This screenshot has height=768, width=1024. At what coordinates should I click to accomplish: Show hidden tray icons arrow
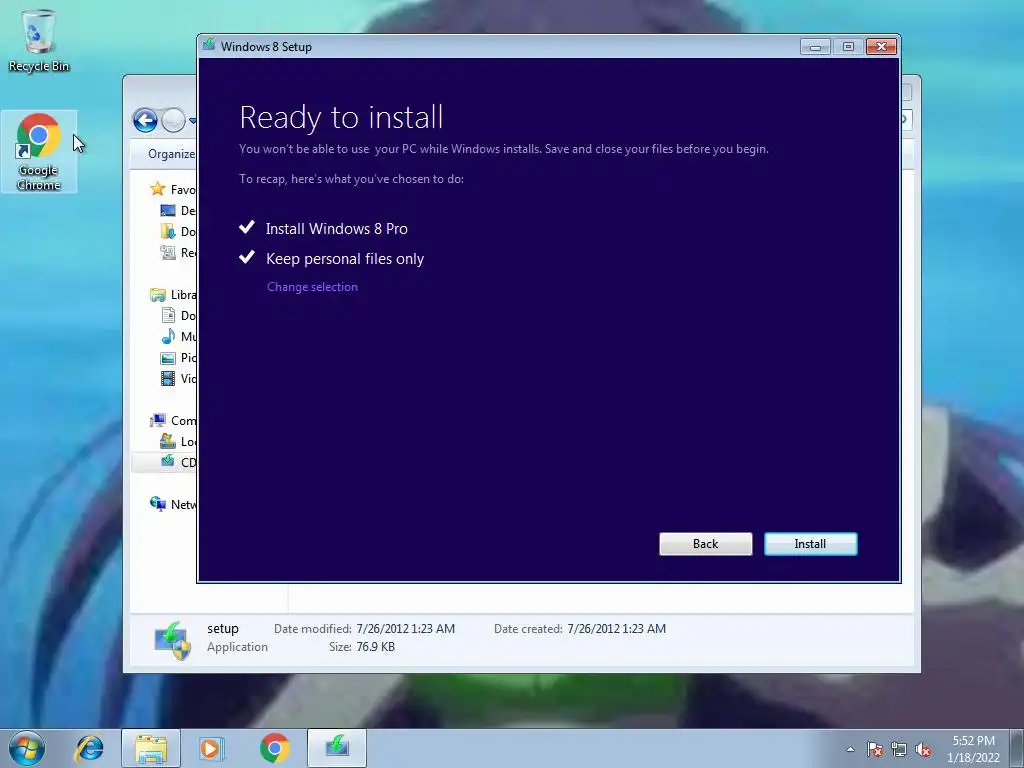point(850,749)
